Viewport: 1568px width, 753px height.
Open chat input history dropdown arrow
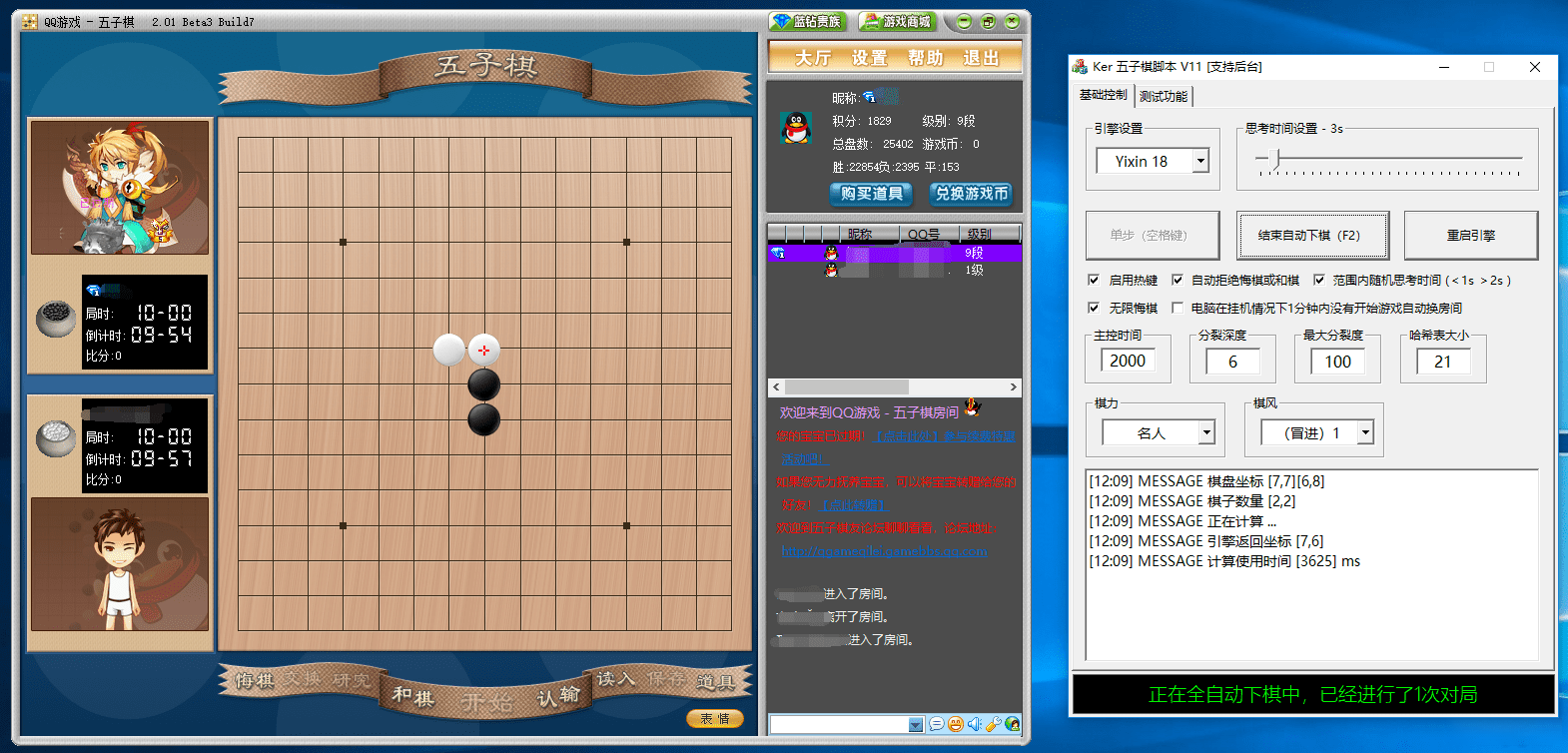(916, 725)
